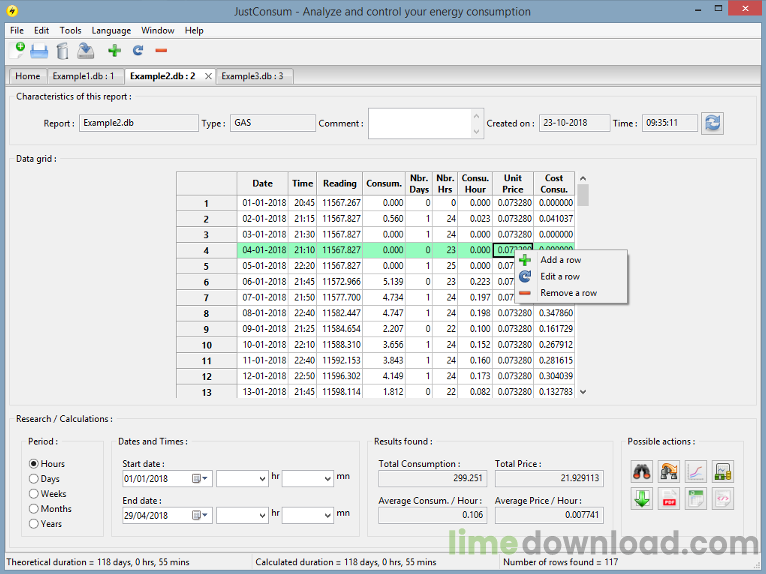Viewport: 766px width, 574px height.
Task: Open the Window menu
Action: 158,30
